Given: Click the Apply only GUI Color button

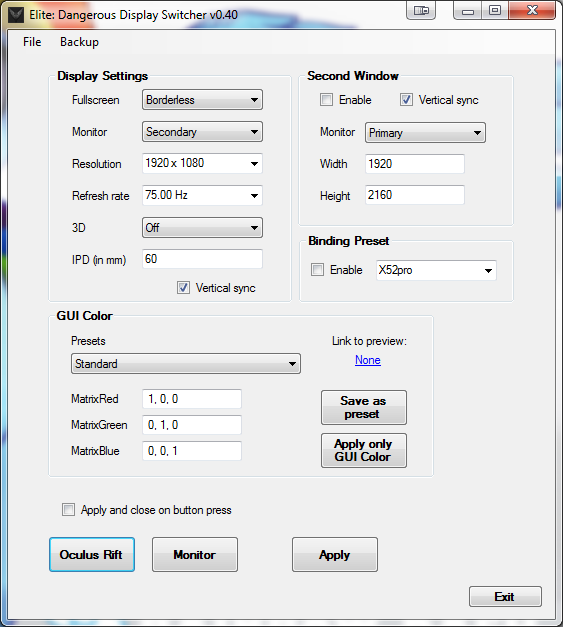Looking at the screenshot, I should point(364,450).
